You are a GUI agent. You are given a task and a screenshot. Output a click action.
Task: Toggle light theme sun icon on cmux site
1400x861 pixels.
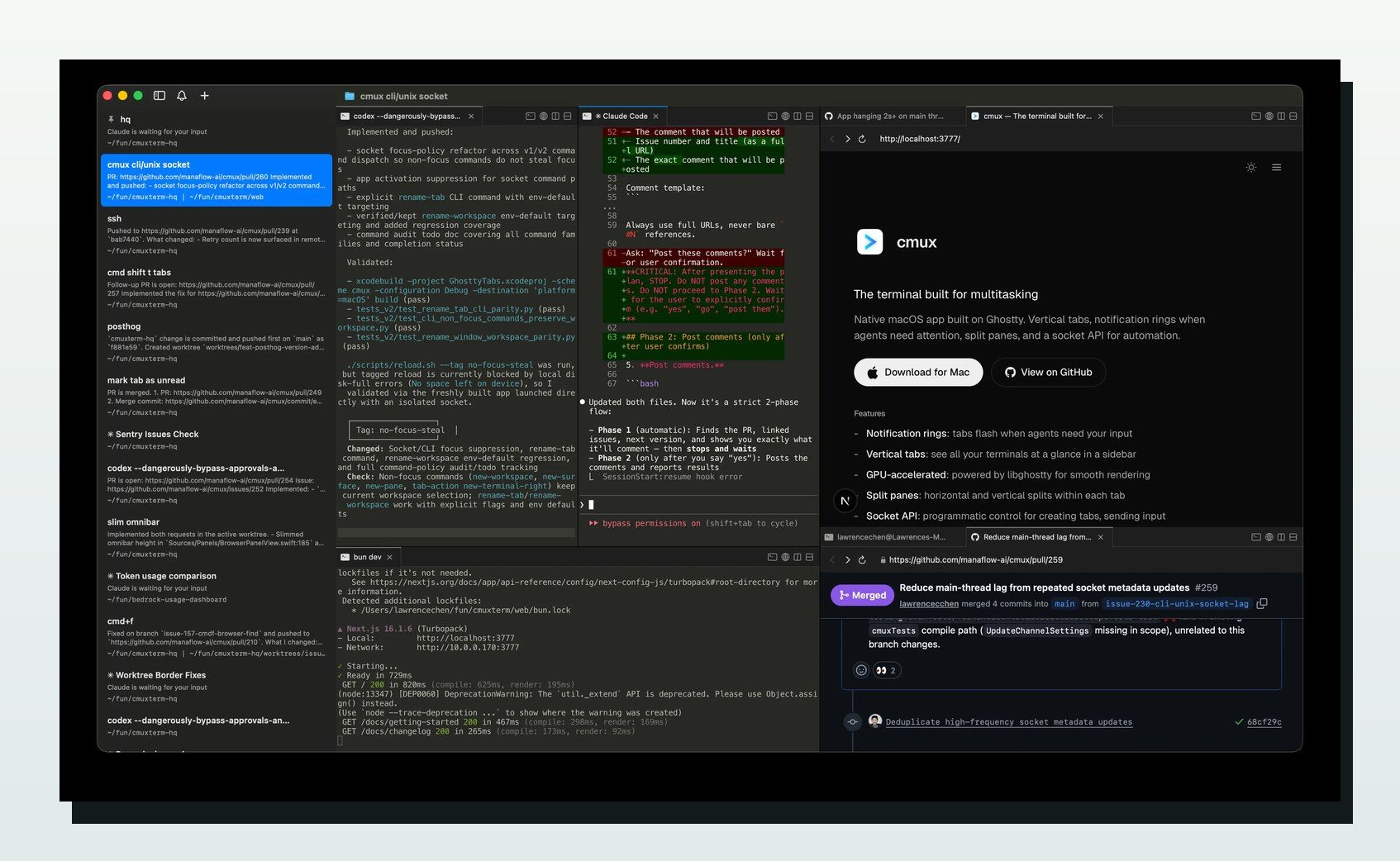pos(1251,168)
